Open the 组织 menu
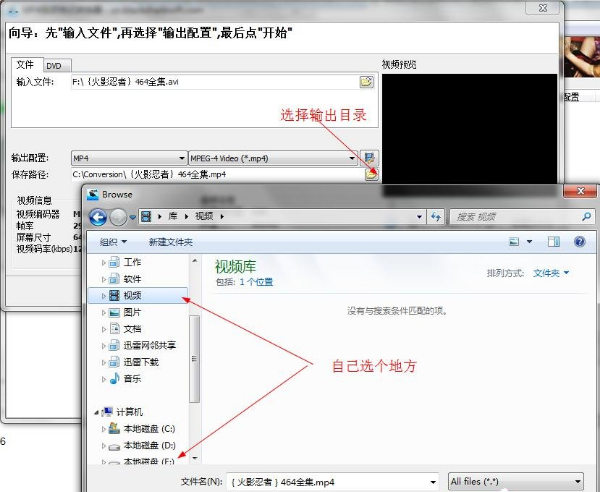601x492 pixels. click(x=113, y=242)
